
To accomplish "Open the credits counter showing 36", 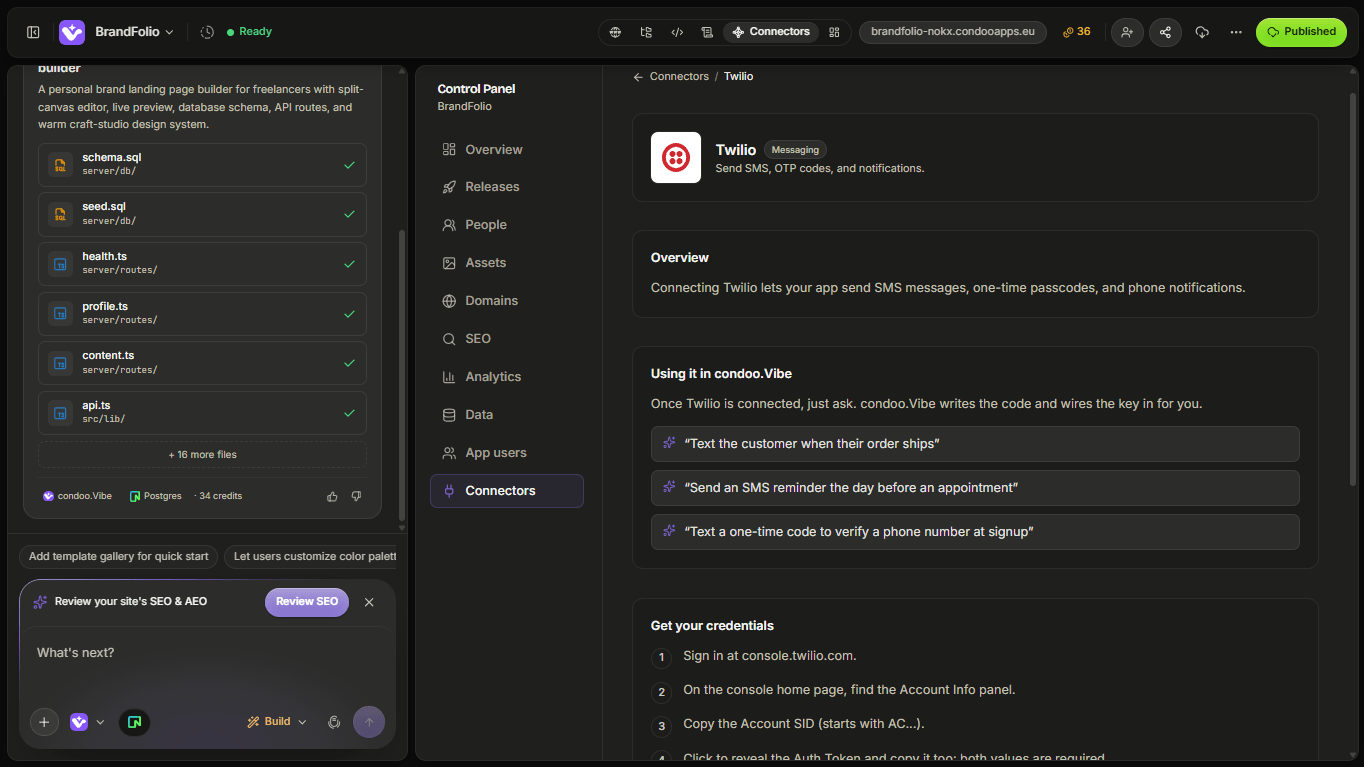I will click(1077, 32).
